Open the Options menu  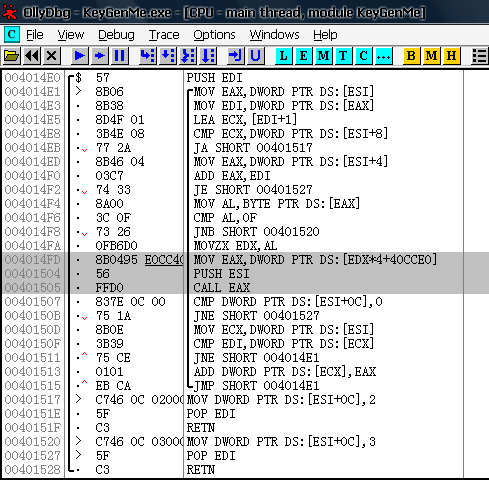(x=214, y=35)
